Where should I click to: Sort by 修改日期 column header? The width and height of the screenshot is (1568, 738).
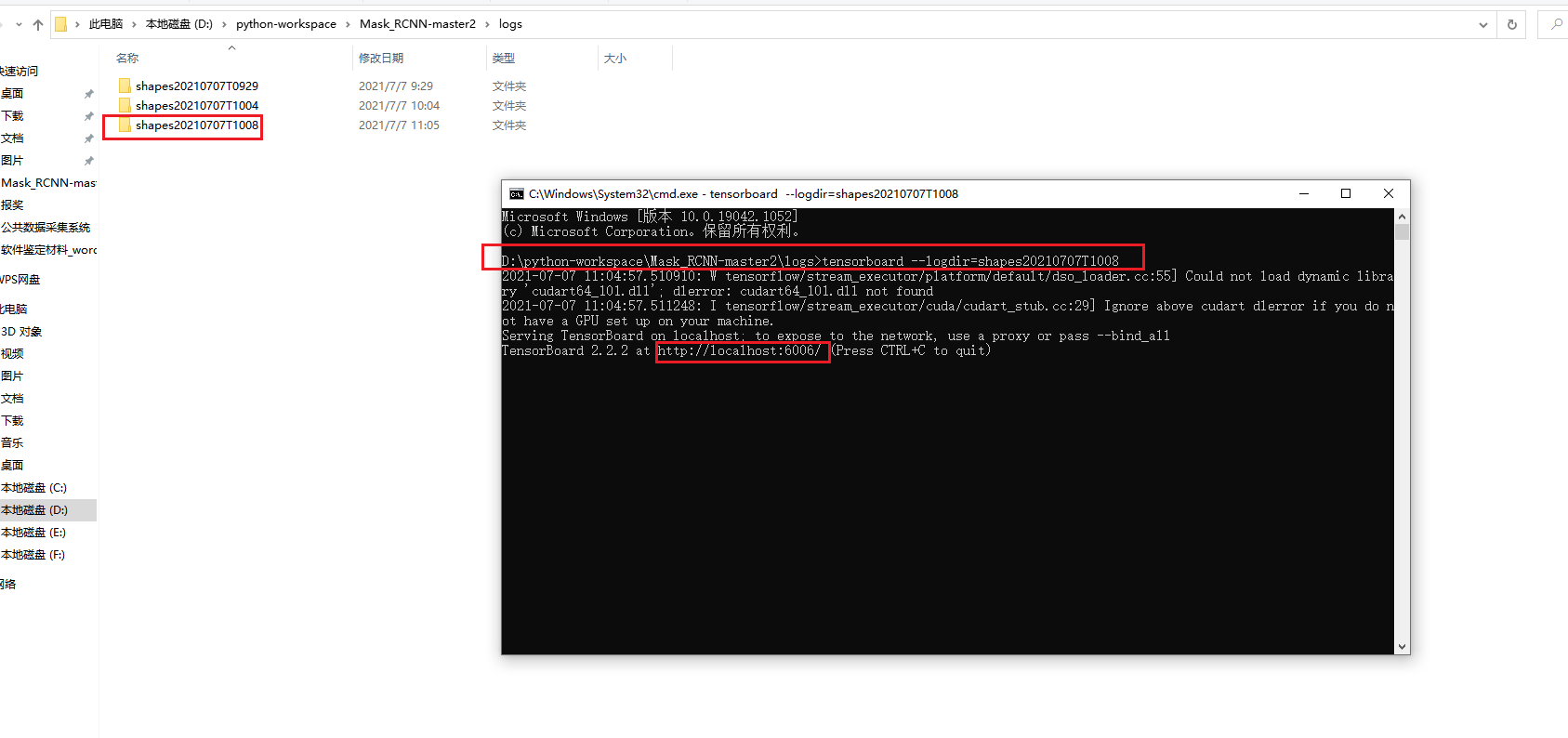click(x=381, y=58)
